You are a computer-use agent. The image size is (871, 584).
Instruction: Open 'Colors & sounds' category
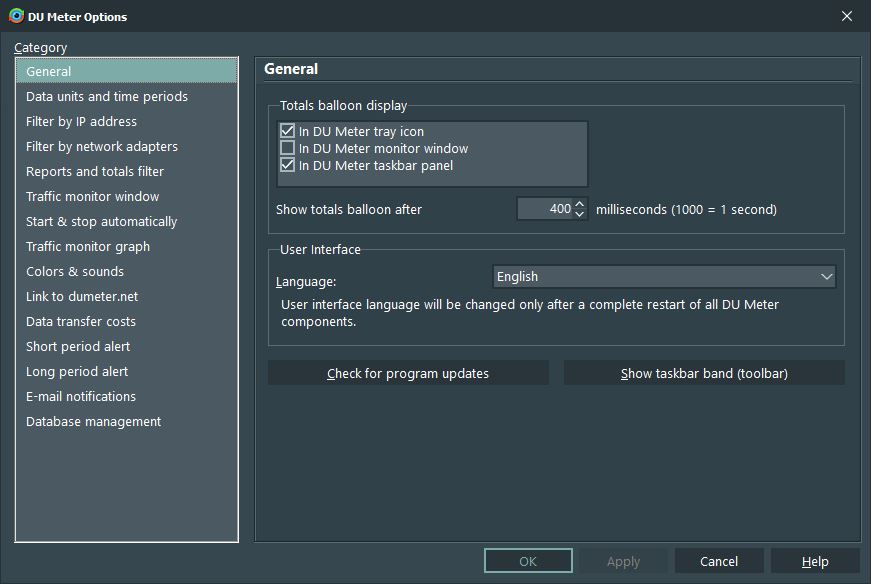point(127,272)
